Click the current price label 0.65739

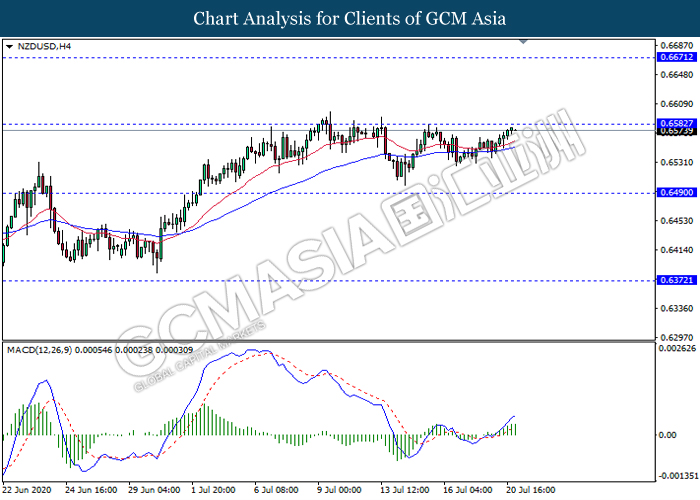(677, 131)
